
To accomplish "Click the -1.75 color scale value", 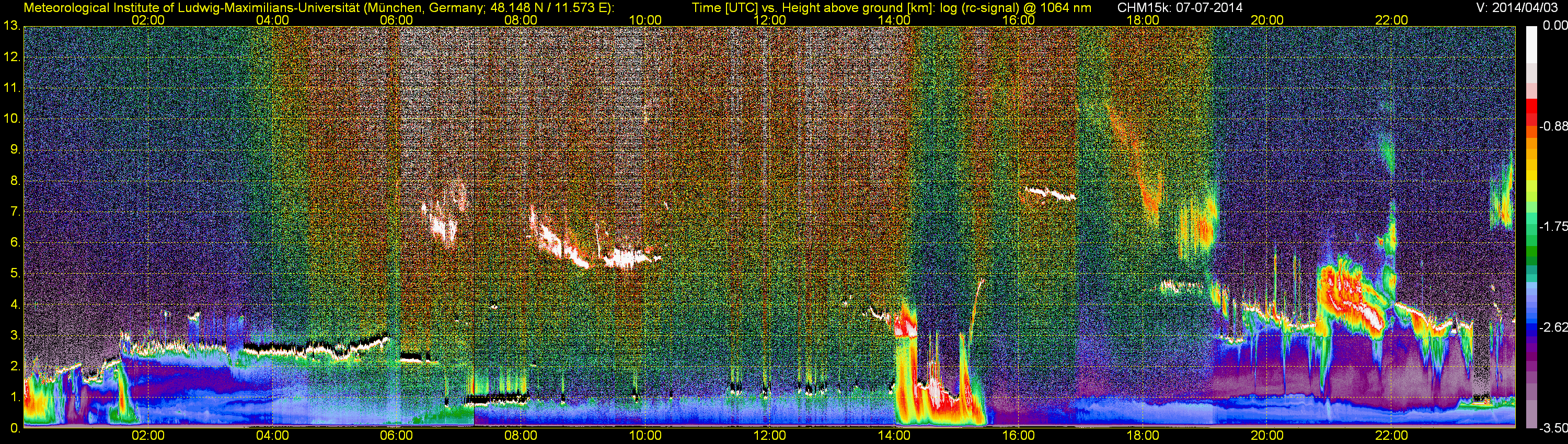I will (1553, 227).
